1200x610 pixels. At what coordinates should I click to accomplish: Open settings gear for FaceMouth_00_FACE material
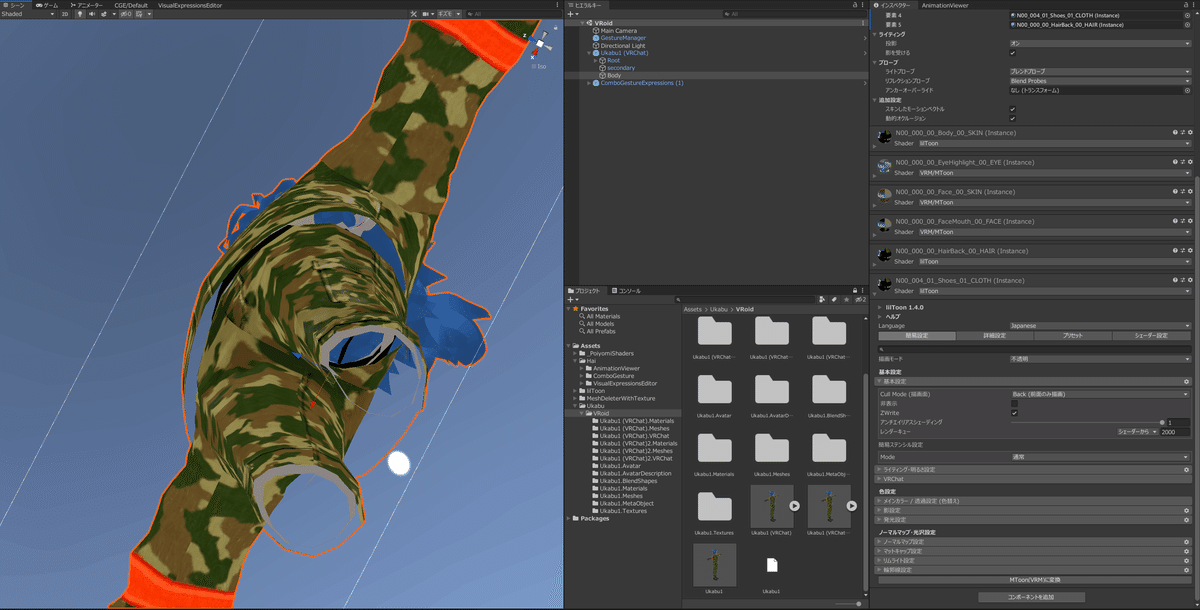pos(1190,221)
